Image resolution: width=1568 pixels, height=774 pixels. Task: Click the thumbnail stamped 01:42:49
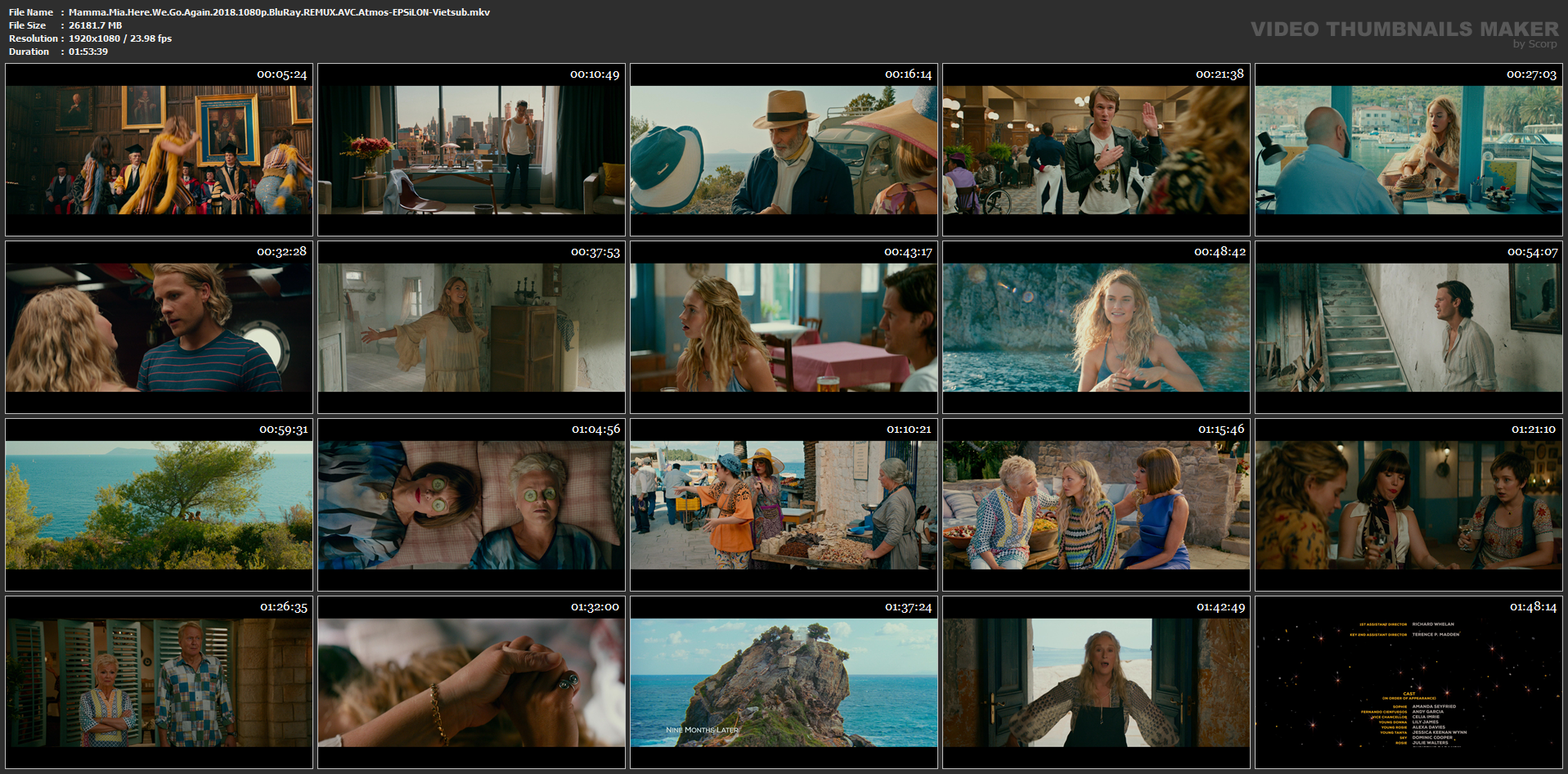coord(1096,682)
